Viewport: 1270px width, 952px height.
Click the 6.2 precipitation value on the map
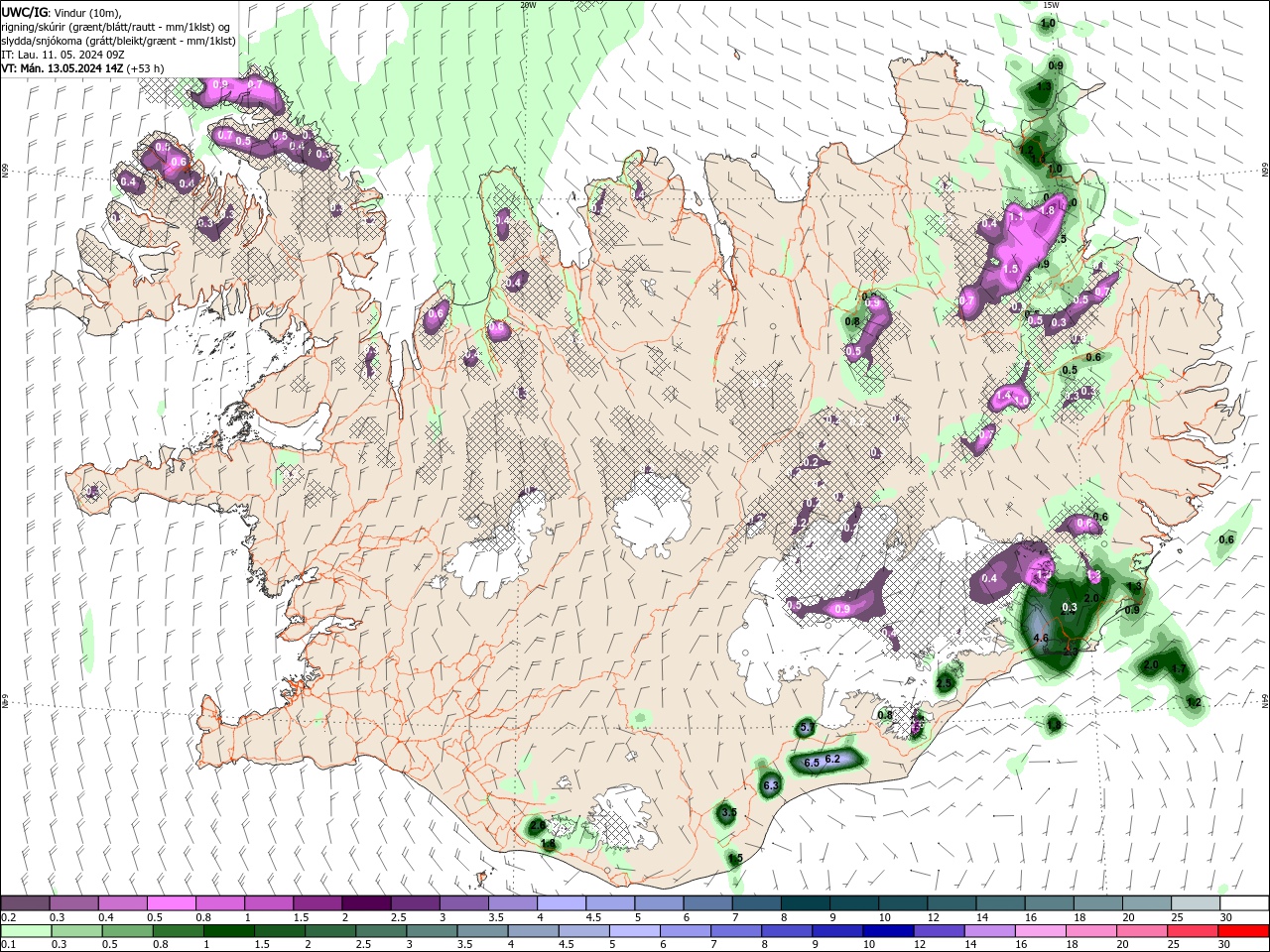(832, 759)
